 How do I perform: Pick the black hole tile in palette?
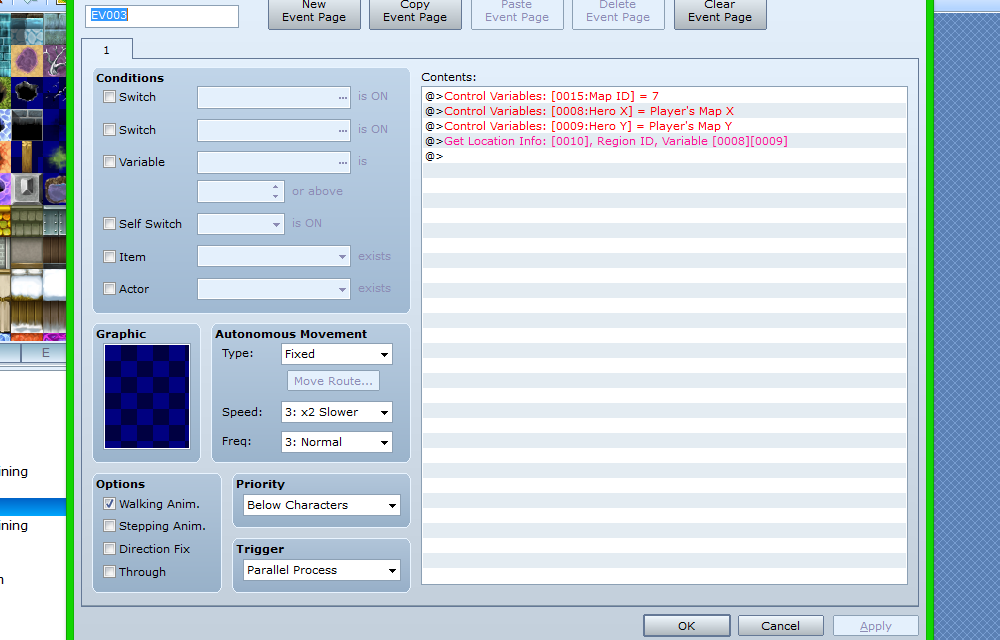click(26, 91)
